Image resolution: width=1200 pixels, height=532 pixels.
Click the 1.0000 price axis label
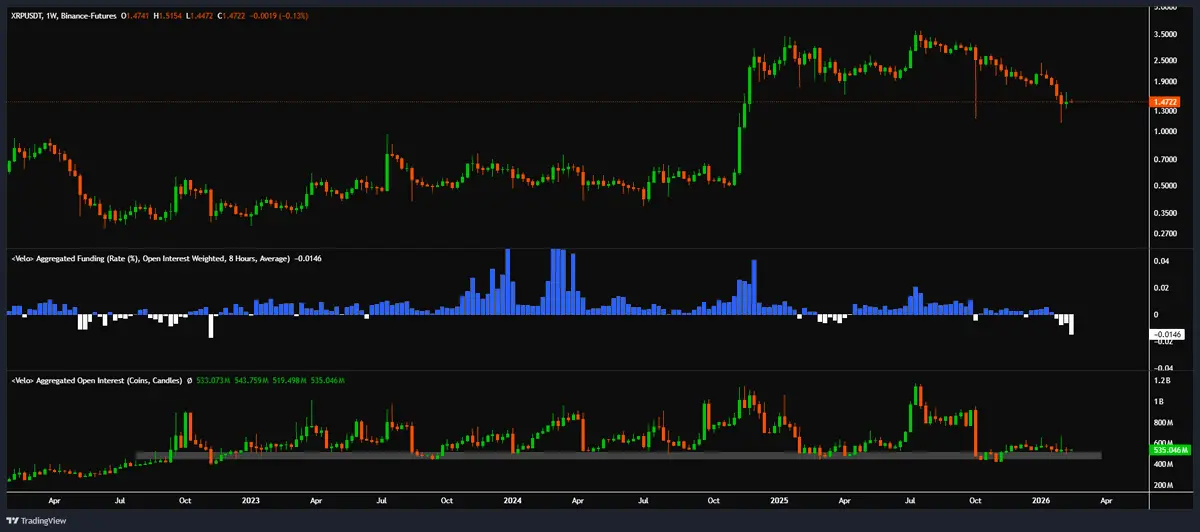click(x=1165, y=132)
